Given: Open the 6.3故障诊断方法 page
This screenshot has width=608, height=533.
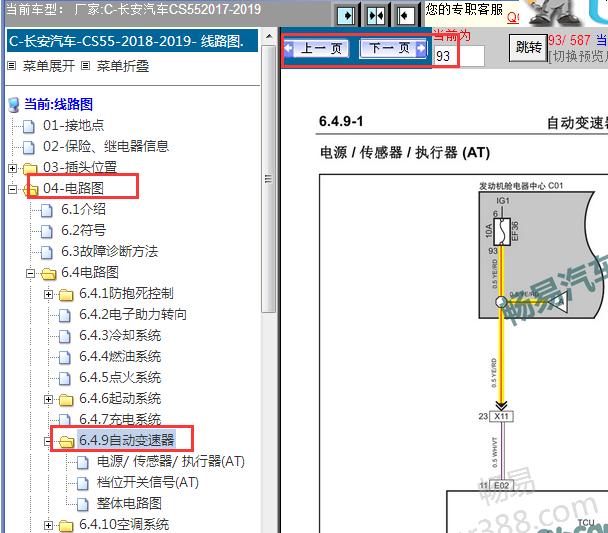Looking at the screenshot, I should 110,251.
